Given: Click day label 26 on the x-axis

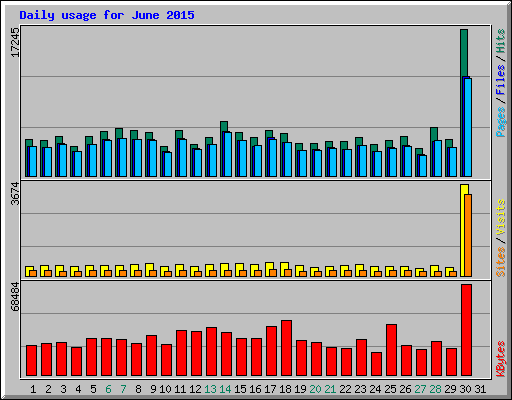Looking at the screenshot, I should [405, 389].
